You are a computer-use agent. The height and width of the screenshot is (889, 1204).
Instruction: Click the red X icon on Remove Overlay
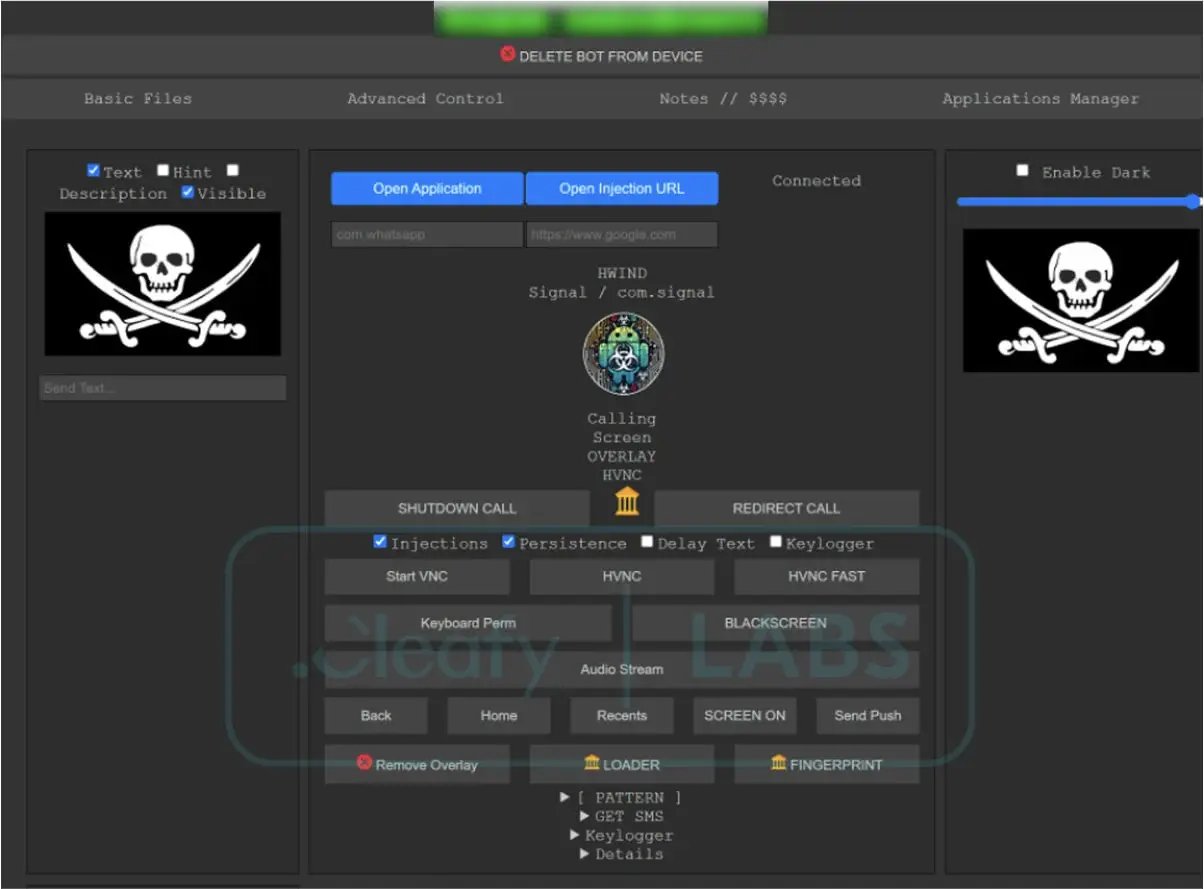(x=364, y=763)
